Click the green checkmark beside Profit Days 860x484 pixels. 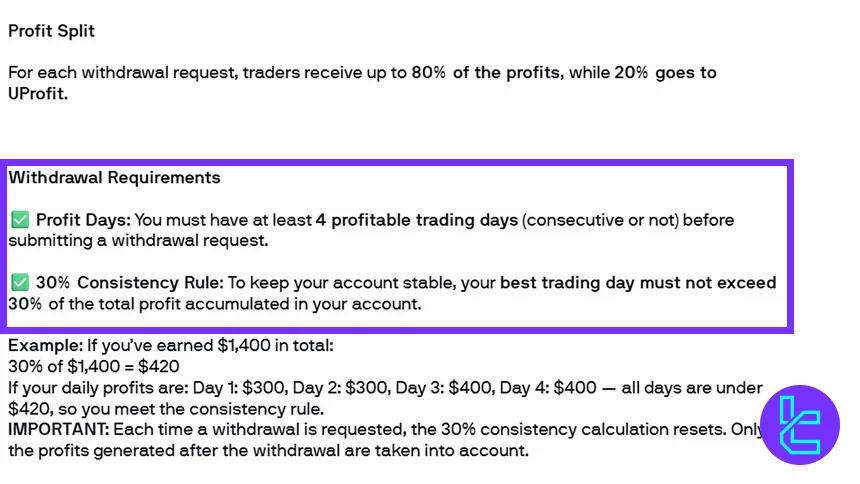(x=20, y=220)
